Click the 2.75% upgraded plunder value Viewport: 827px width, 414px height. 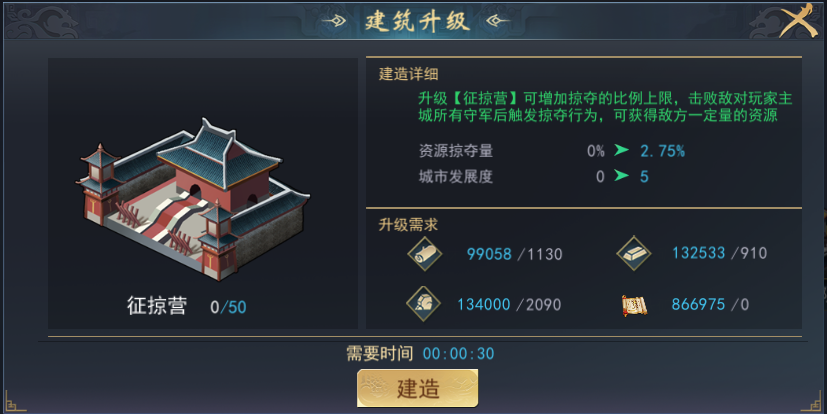[662, 151]
